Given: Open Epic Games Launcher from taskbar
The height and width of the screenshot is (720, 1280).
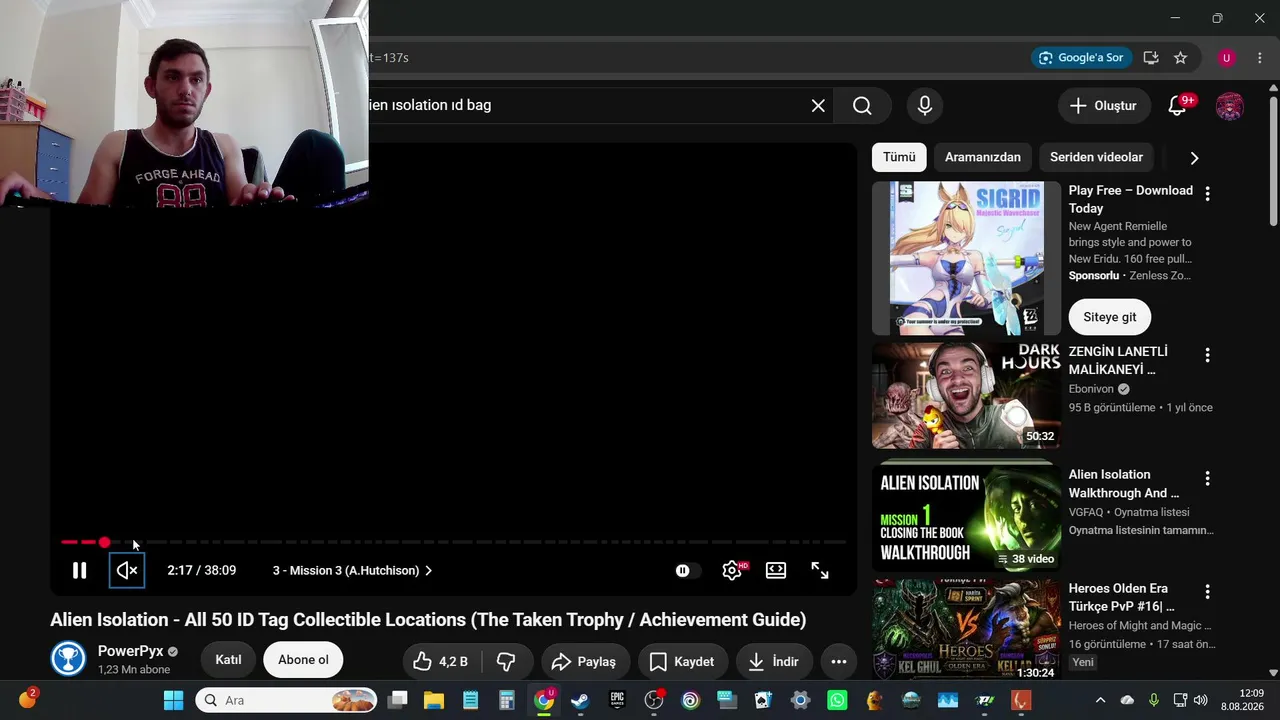Looking at the screenshot, I should click(617, 700).
